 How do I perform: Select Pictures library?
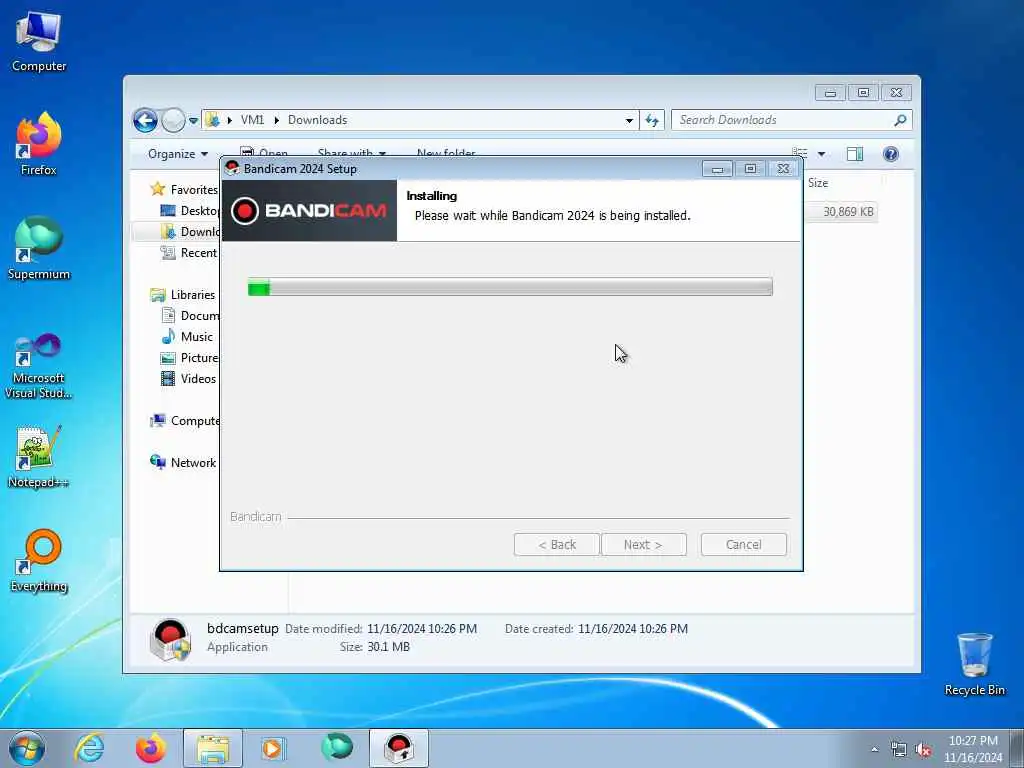pos(190,358)
